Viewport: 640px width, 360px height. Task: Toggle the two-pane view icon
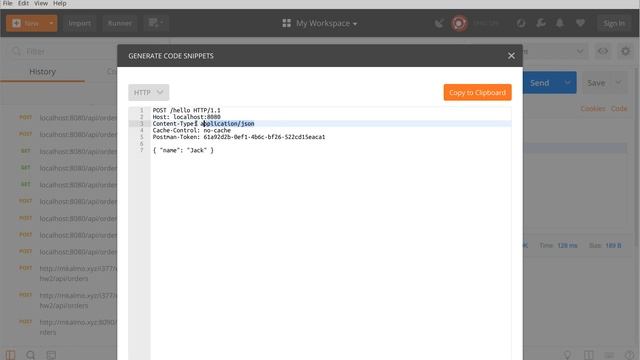[588, 355]
